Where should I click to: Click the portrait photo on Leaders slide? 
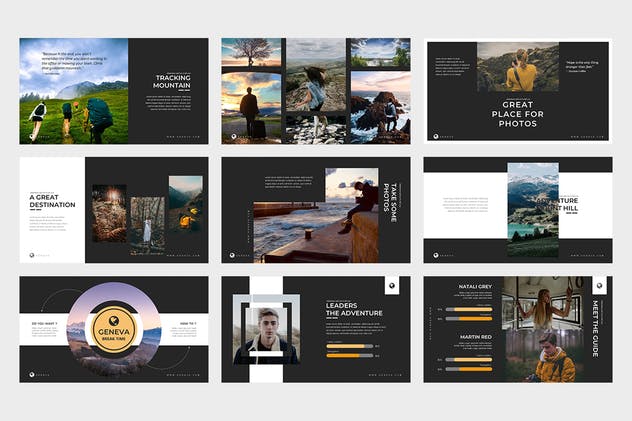266,330
